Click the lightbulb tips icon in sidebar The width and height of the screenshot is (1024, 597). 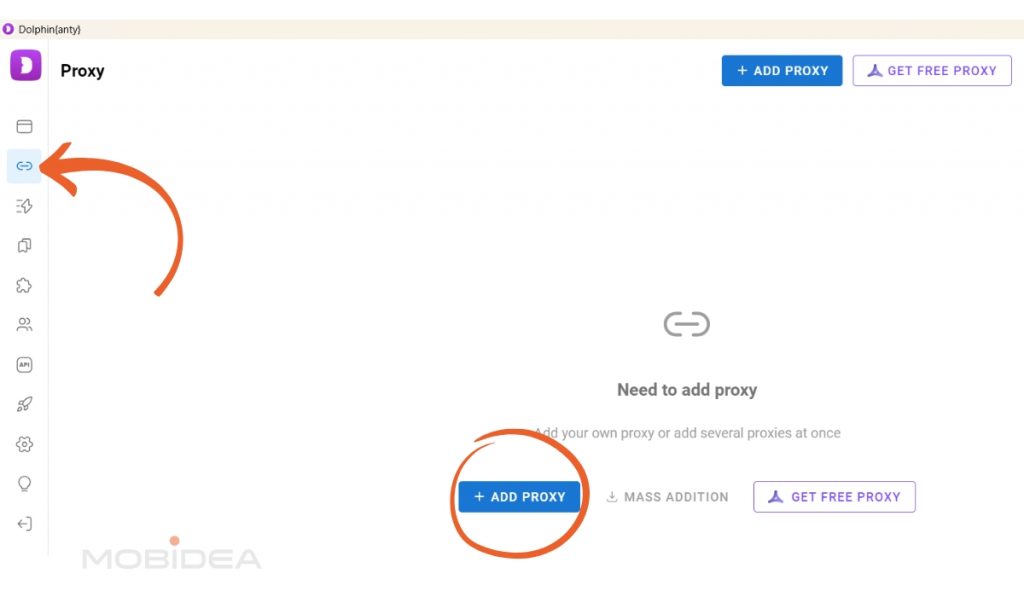tap(23, 483)
